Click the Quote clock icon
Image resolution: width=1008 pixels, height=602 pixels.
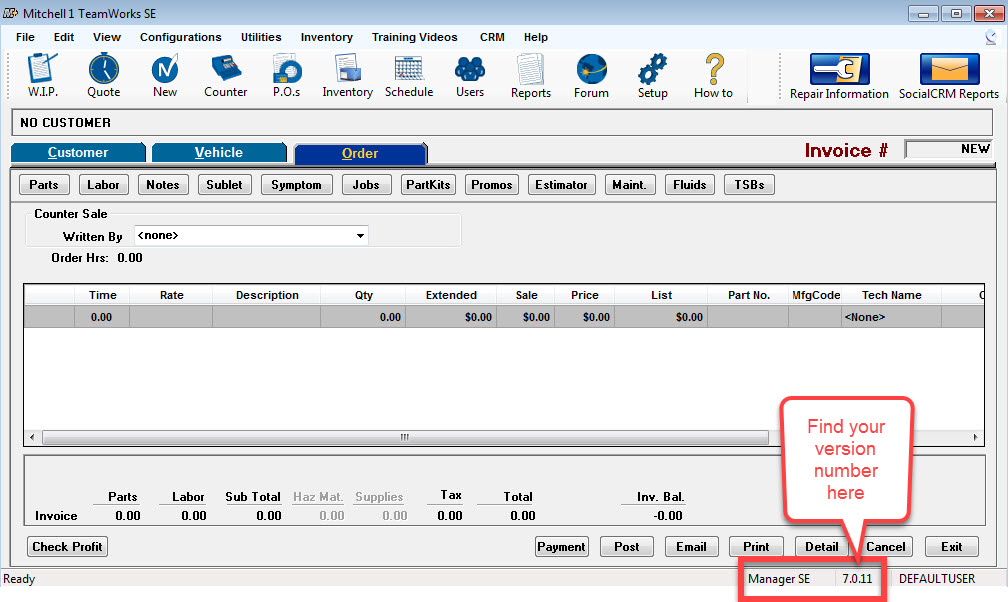click(103, 75)
